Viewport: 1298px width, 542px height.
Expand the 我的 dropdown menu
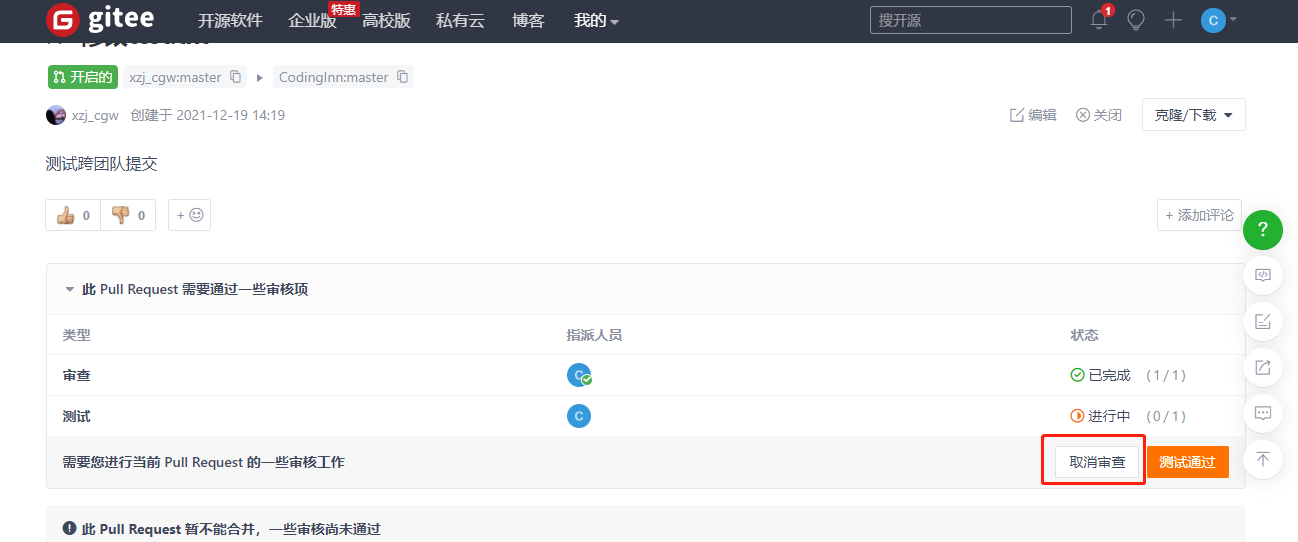click(596, 20)
